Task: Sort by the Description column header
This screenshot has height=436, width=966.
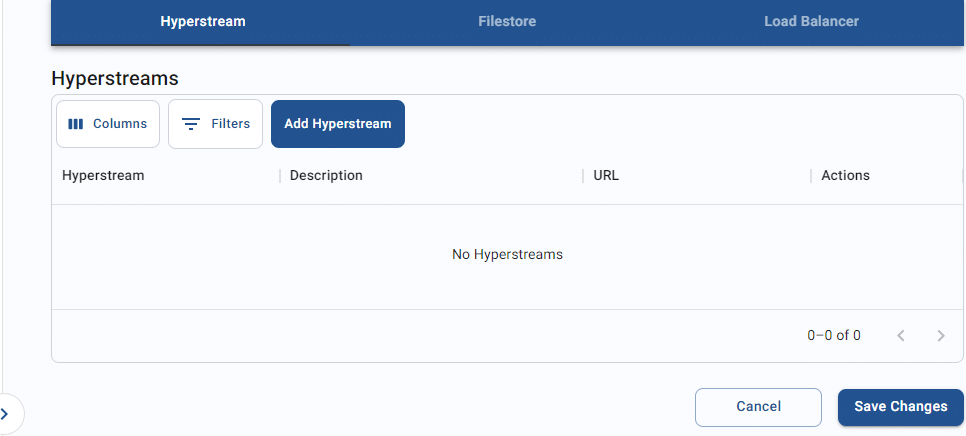Action: [326, 176]
